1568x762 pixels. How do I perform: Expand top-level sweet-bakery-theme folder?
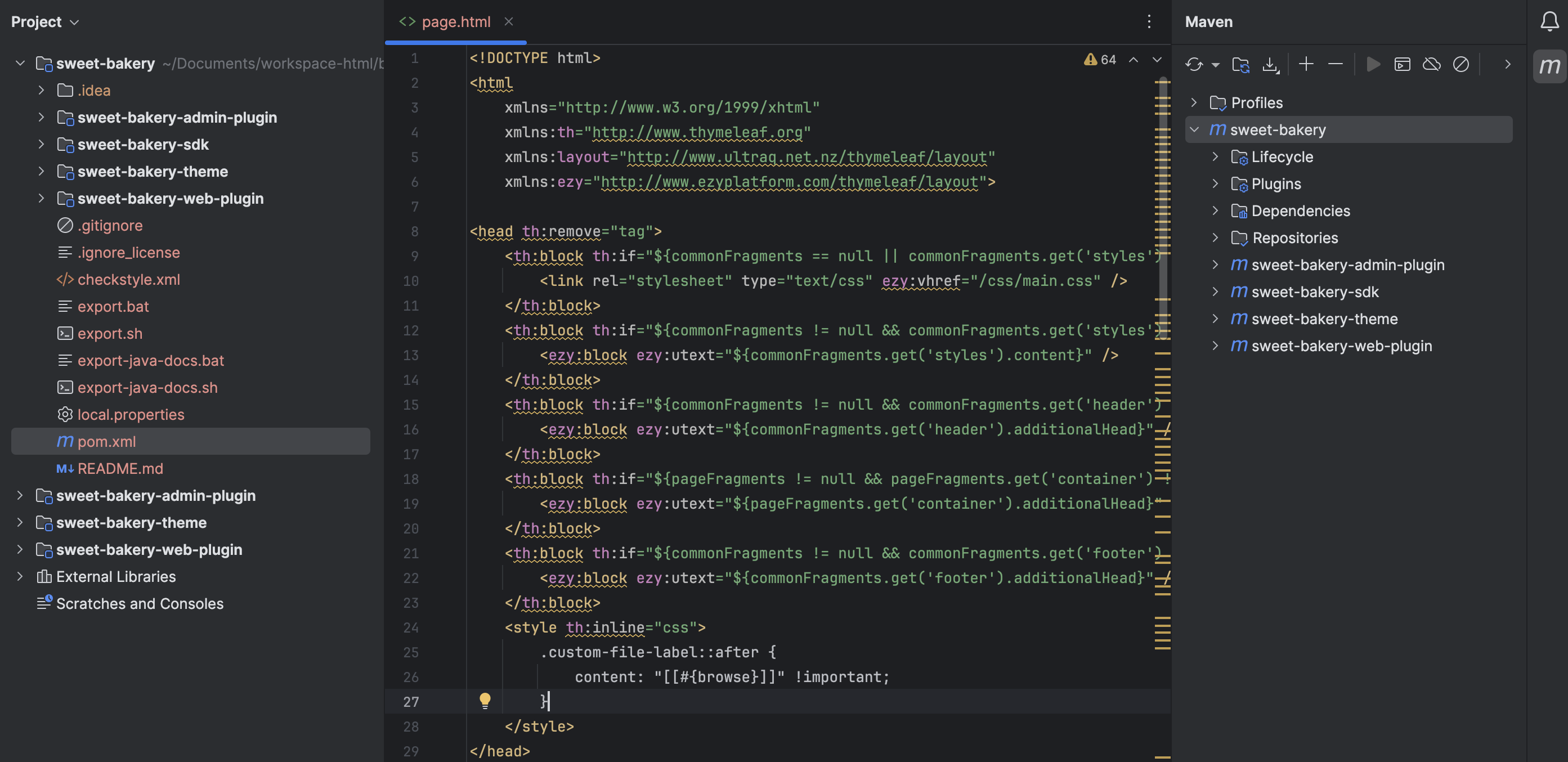pos(20,522)
